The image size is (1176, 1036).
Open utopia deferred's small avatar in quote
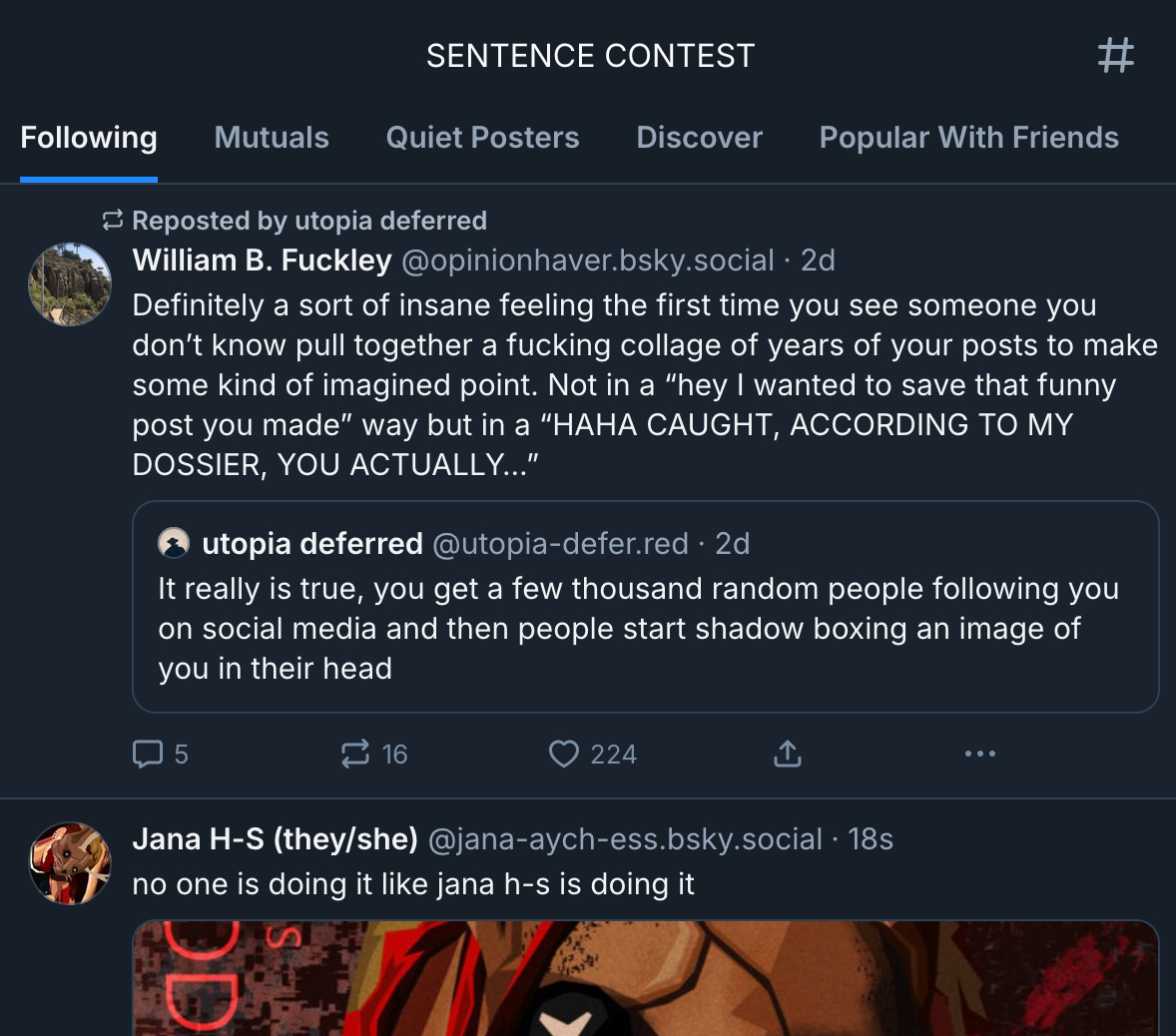(174, 544)
